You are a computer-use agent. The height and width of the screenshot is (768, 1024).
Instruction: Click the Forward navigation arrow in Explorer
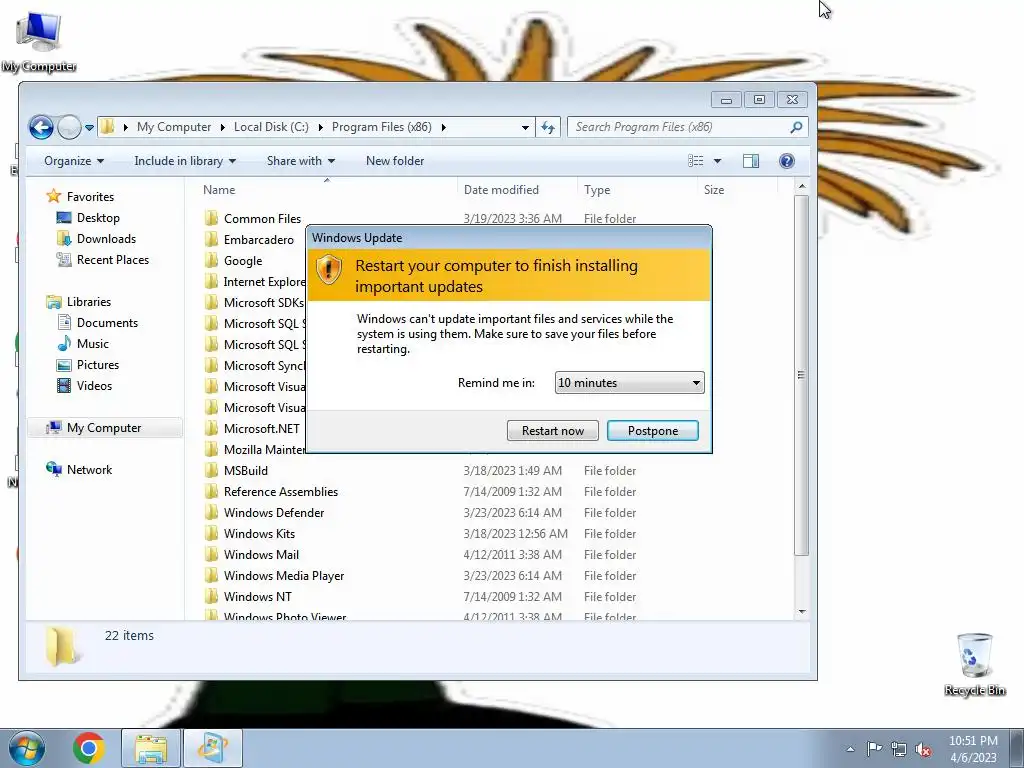69,127
